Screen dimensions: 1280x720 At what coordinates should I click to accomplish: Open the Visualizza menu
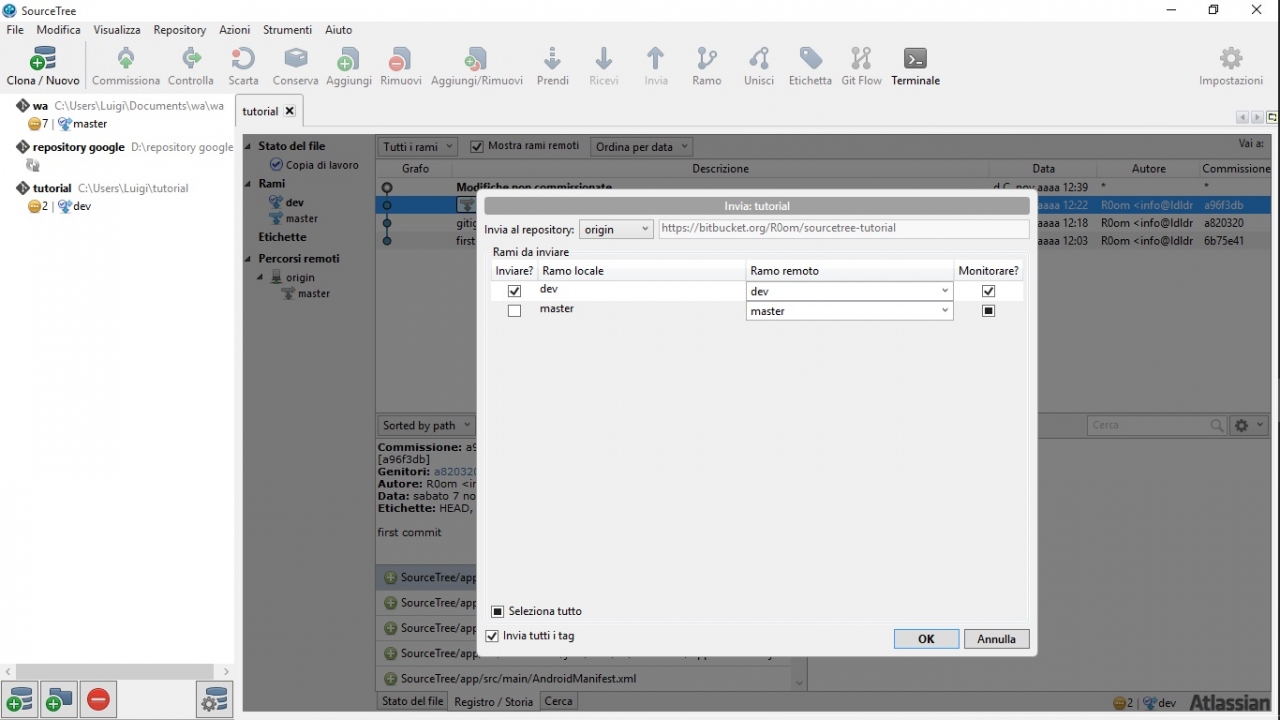[117, 30]
